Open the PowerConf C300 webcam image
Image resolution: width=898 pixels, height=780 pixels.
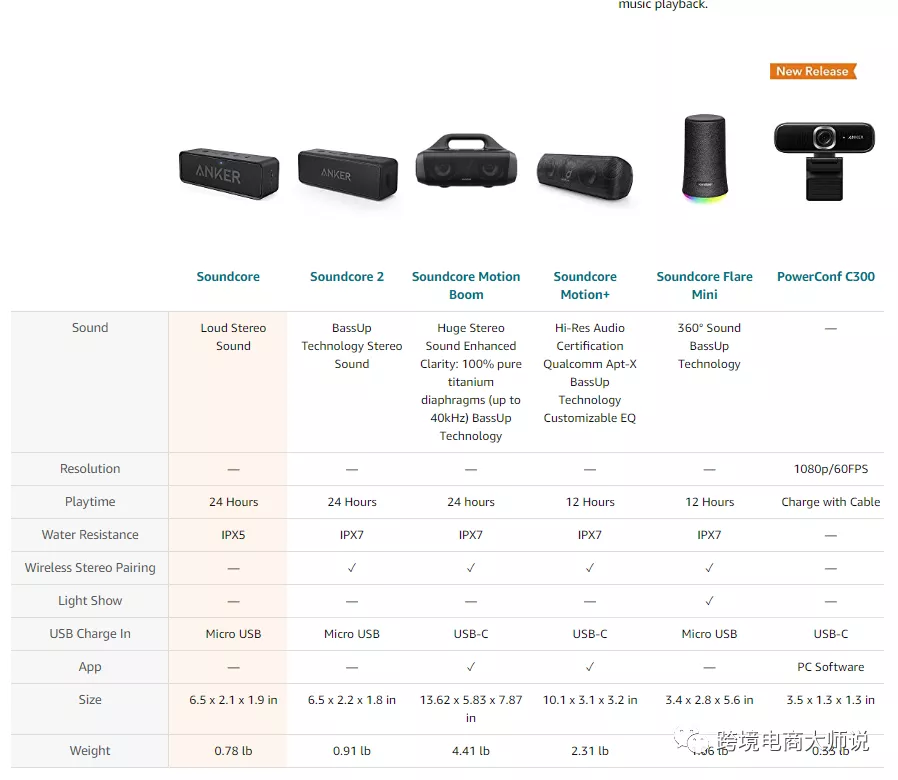point(825,161)
